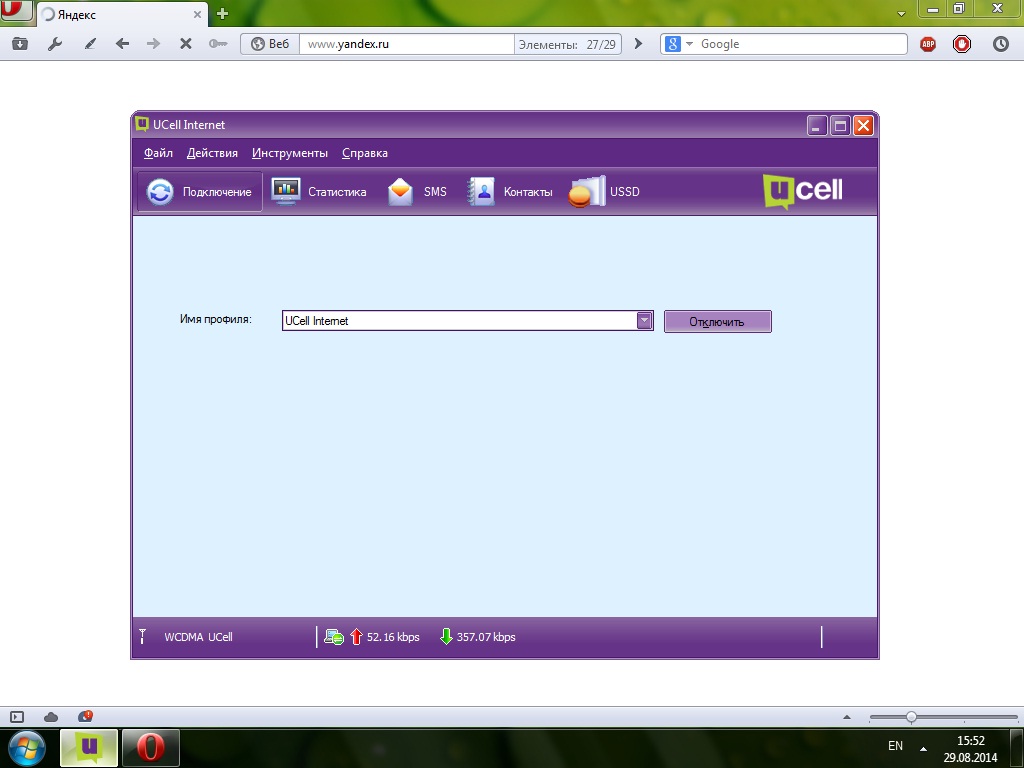Screen dimensions: 1024x768
Task: Open the USSD requests section
Action: [x=605, y=192]
